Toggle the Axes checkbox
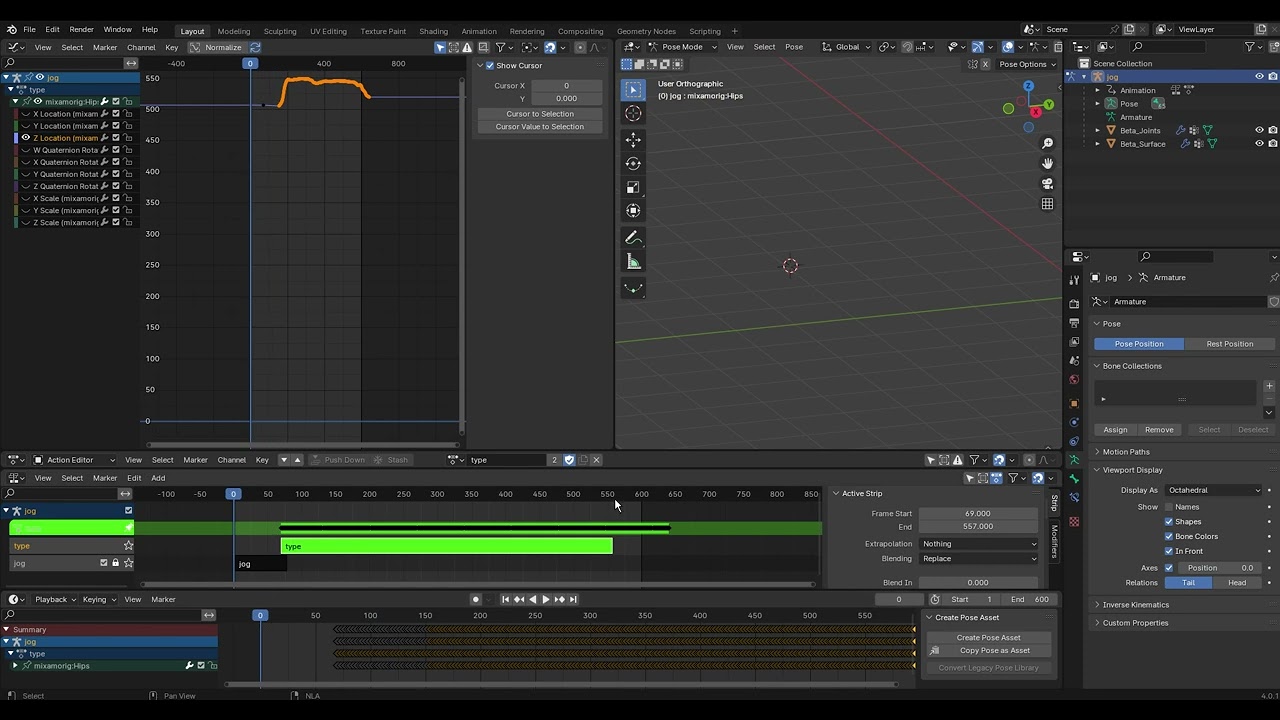The width and height of the screenshot is (1280, 720). tap(1169, 568)
